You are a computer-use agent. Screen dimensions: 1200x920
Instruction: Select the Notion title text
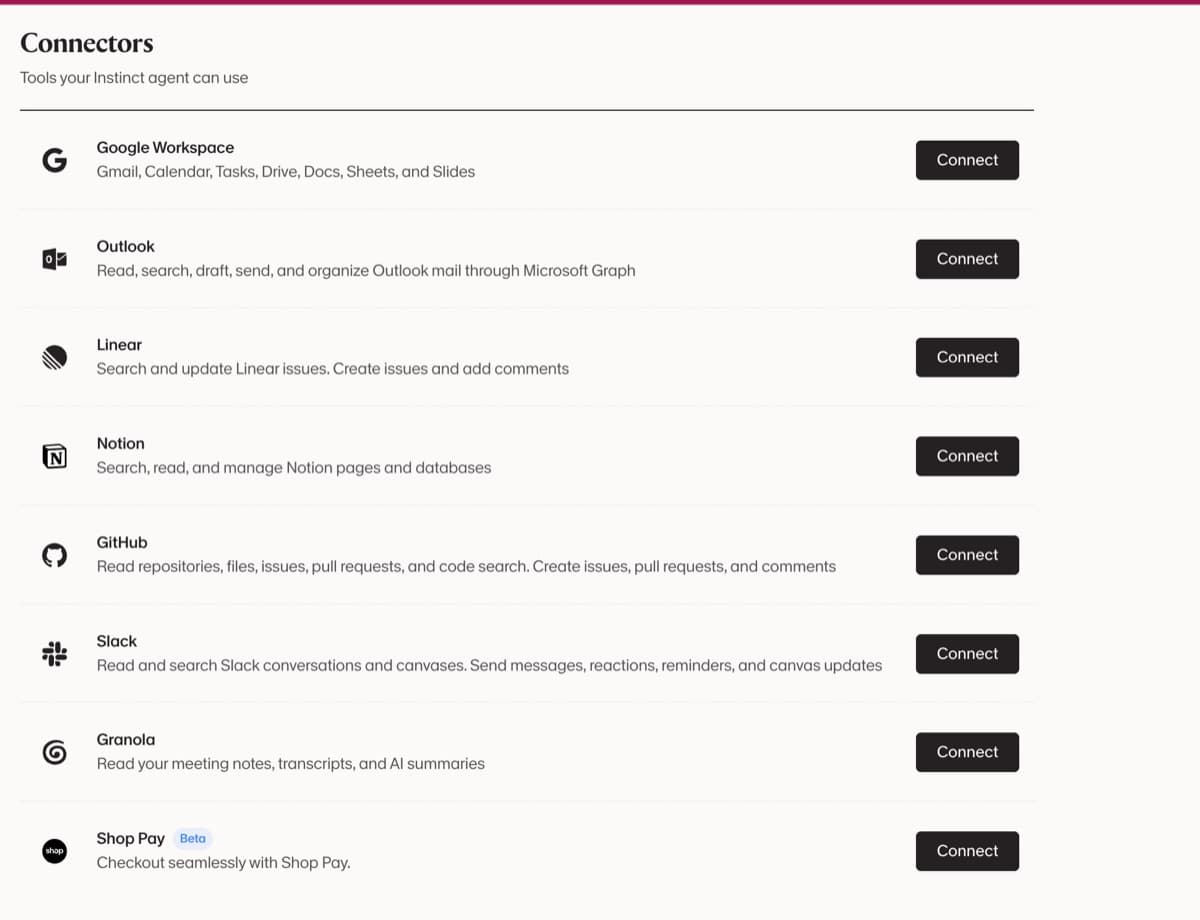point(120,444)
